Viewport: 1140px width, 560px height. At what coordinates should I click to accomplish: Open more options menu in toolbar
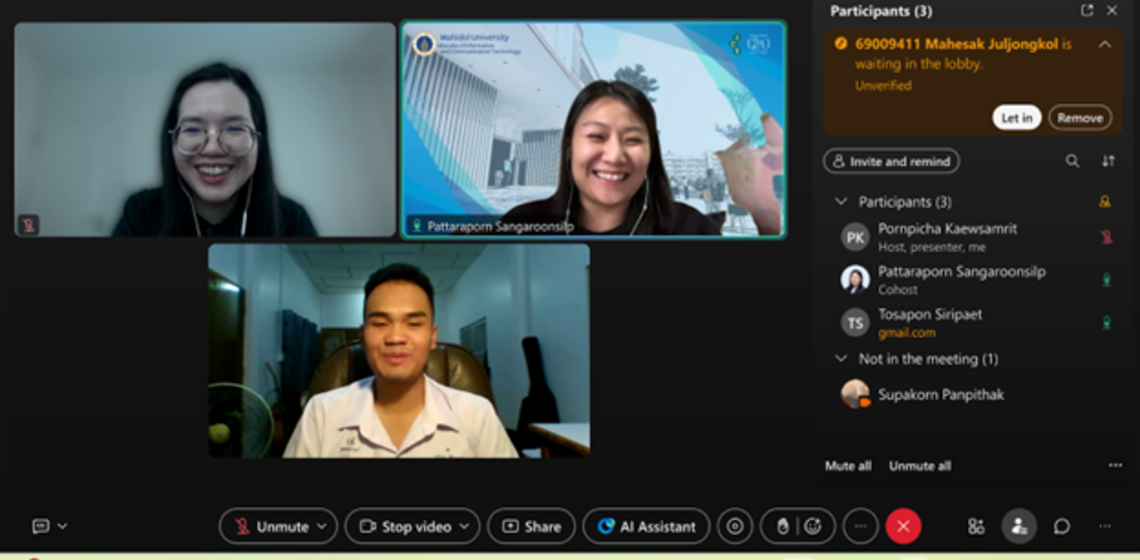860,526
